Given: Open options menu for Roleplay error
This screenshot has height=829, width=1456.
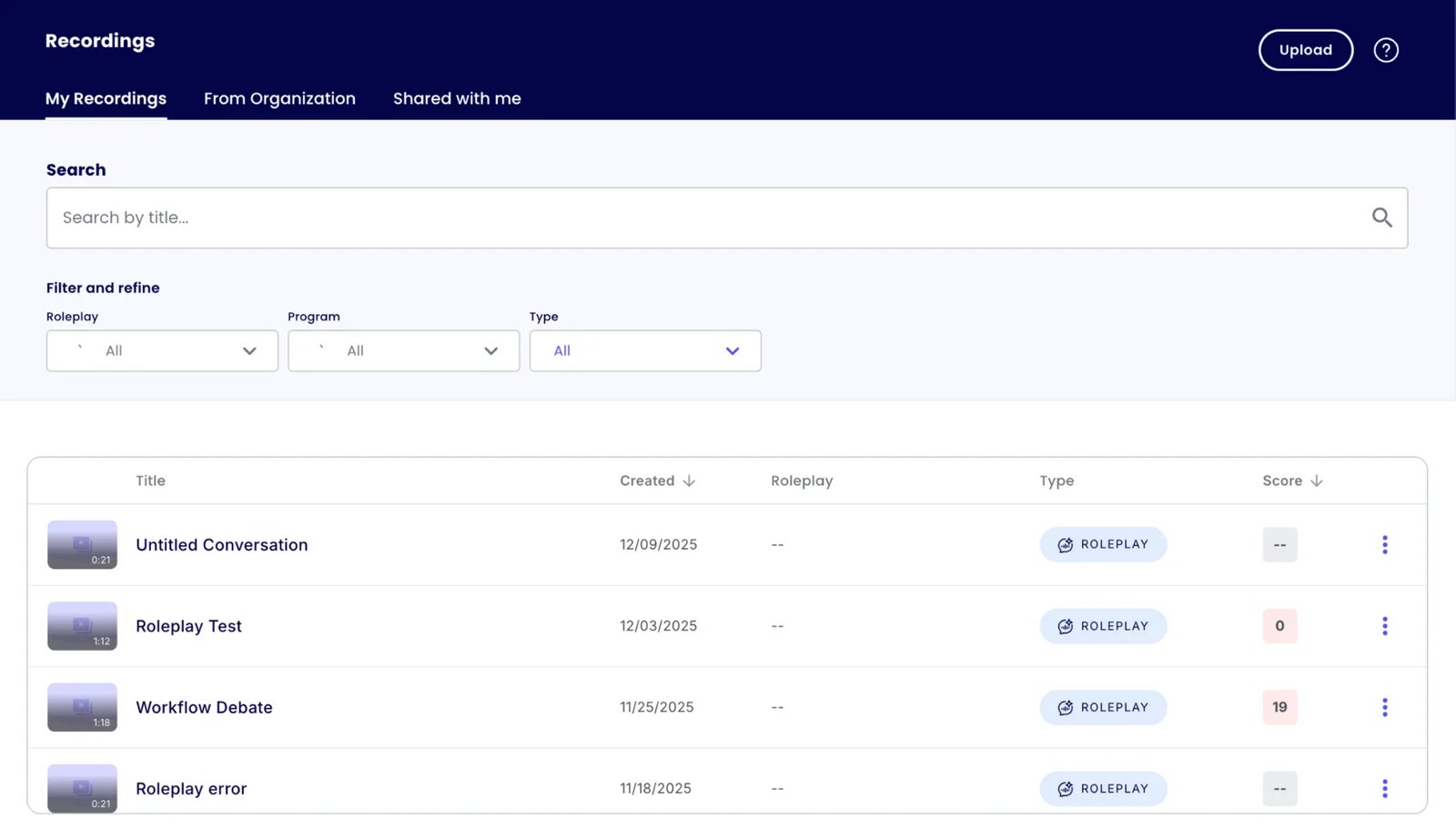Looking at the screenshot, I should pos(1384,789).
